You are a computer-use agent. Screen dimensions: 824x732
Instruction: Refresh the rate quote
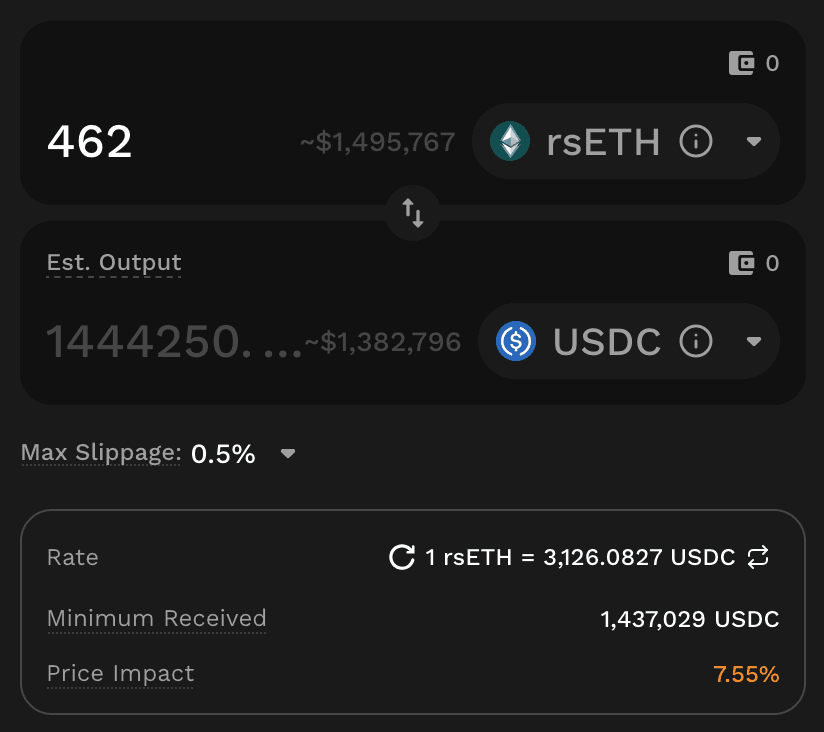pos(402,557)
